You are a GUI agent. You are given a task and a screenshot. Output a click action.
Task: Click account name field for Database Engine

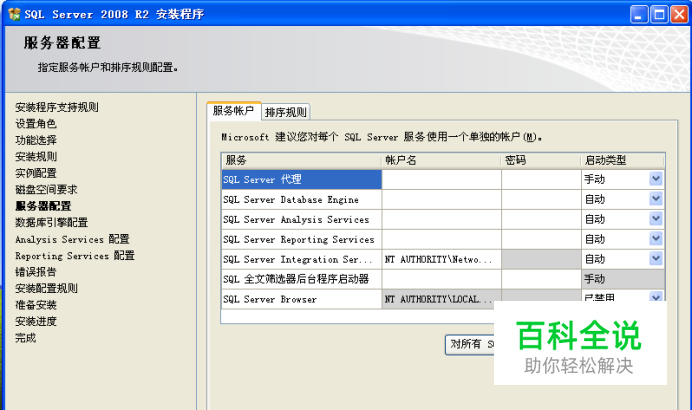click(442, 199)
